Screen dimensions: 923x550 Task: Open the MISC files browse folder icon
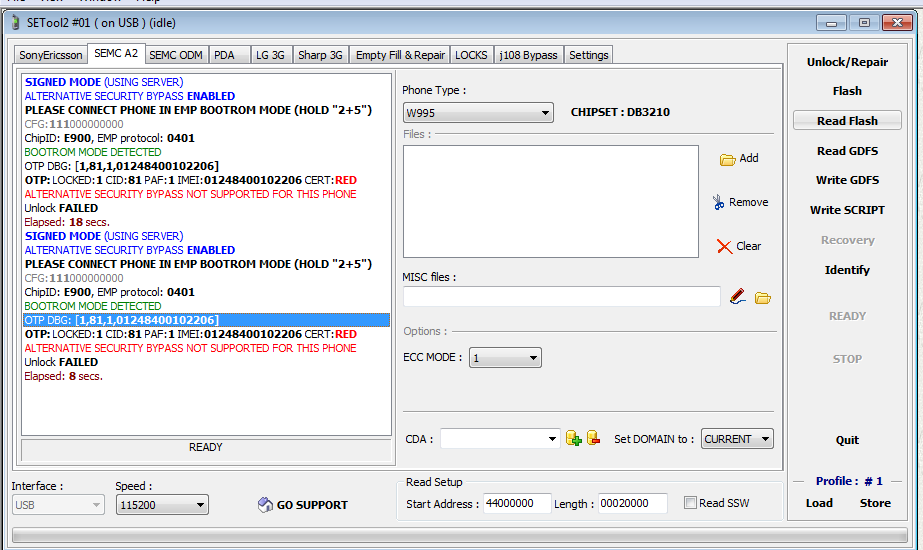point(763,298)
